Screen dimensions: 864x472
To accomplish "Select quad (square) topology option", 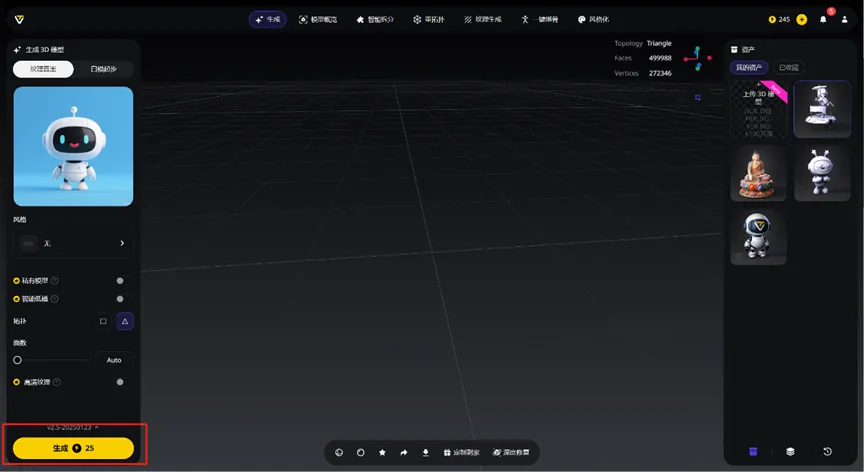I will pos(103,321).
